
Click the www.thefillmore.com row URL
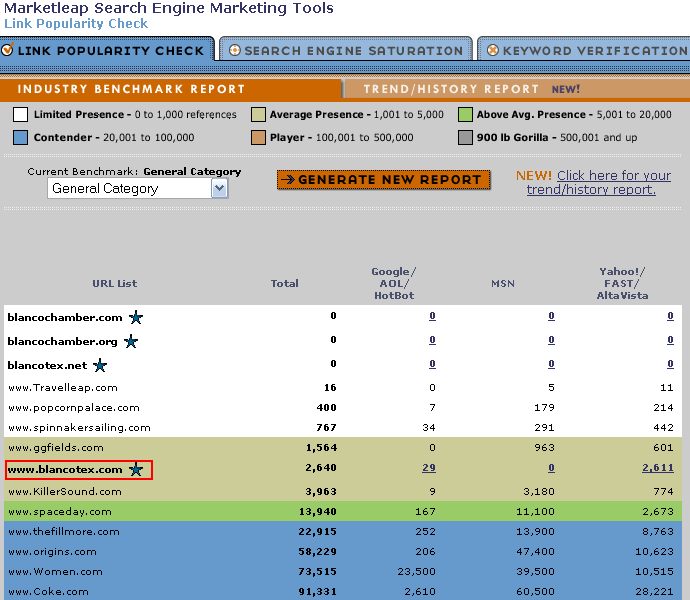[x=64, y=532]
